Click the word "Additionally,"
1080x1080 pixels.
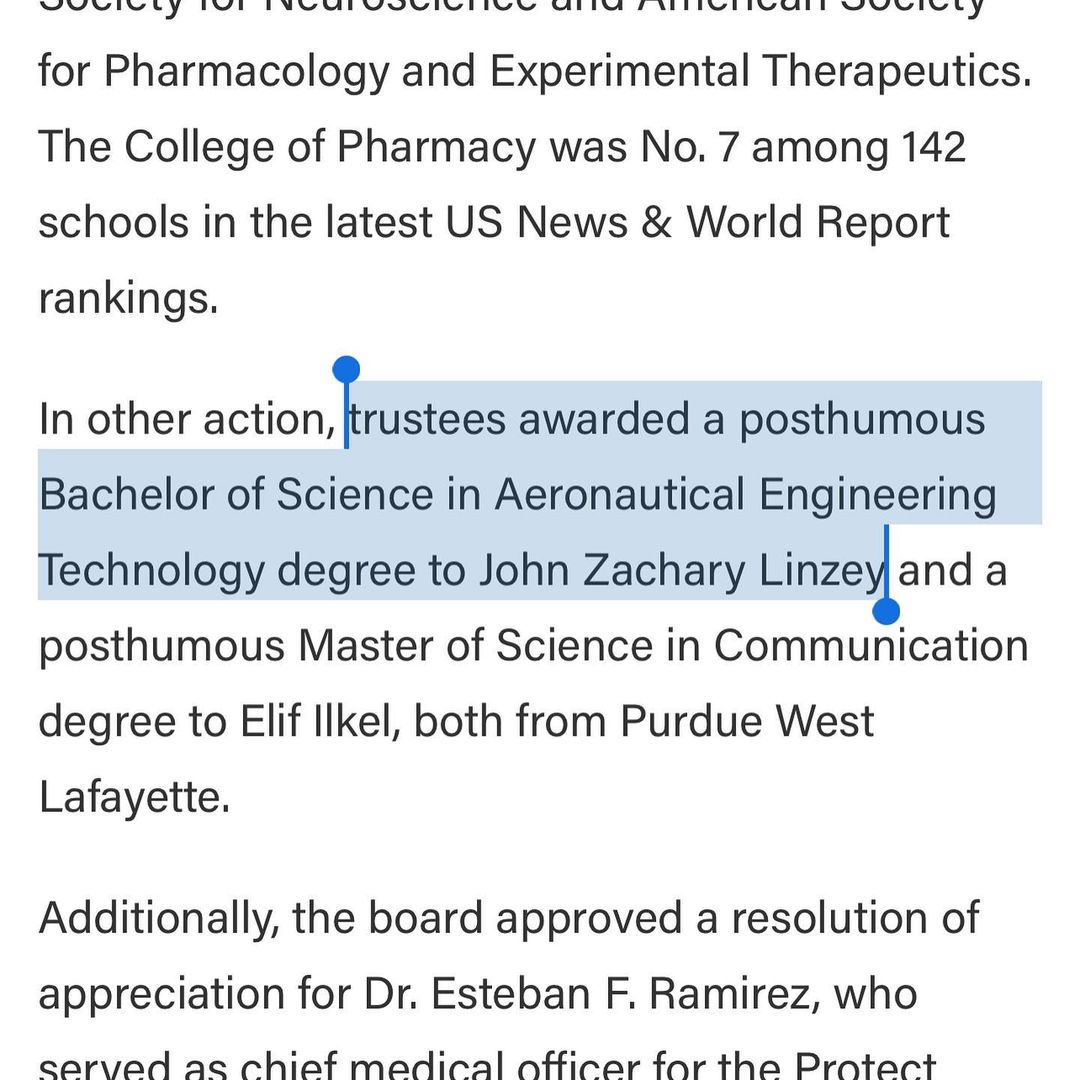click(158, 919)
